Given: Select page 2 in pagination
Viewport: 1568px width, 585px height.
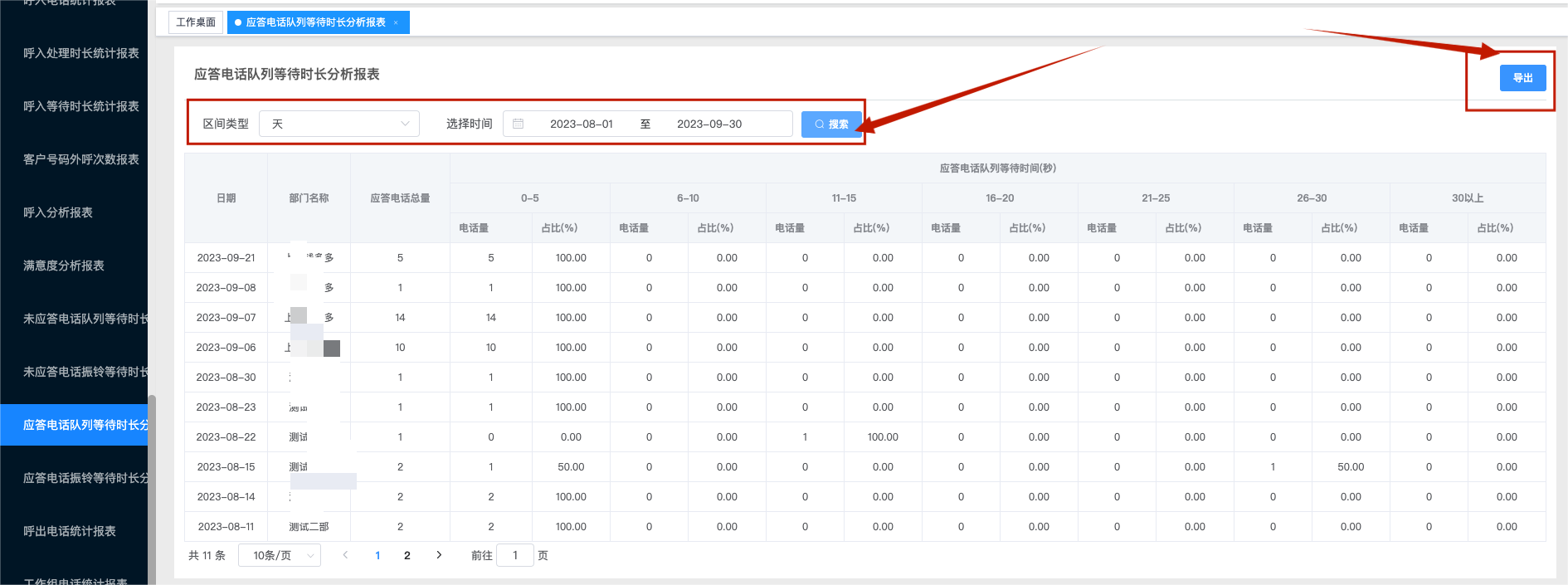Looking at the screenshot, I should [x=407, y=555].
